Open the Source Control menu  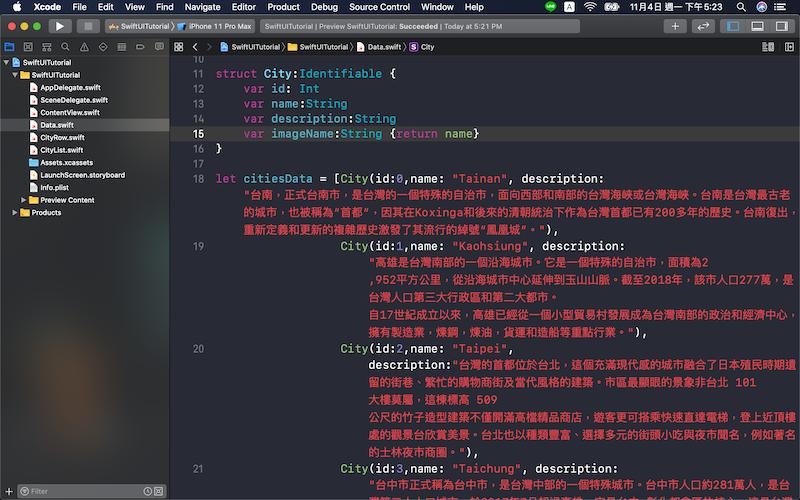[x=380, y=7]
